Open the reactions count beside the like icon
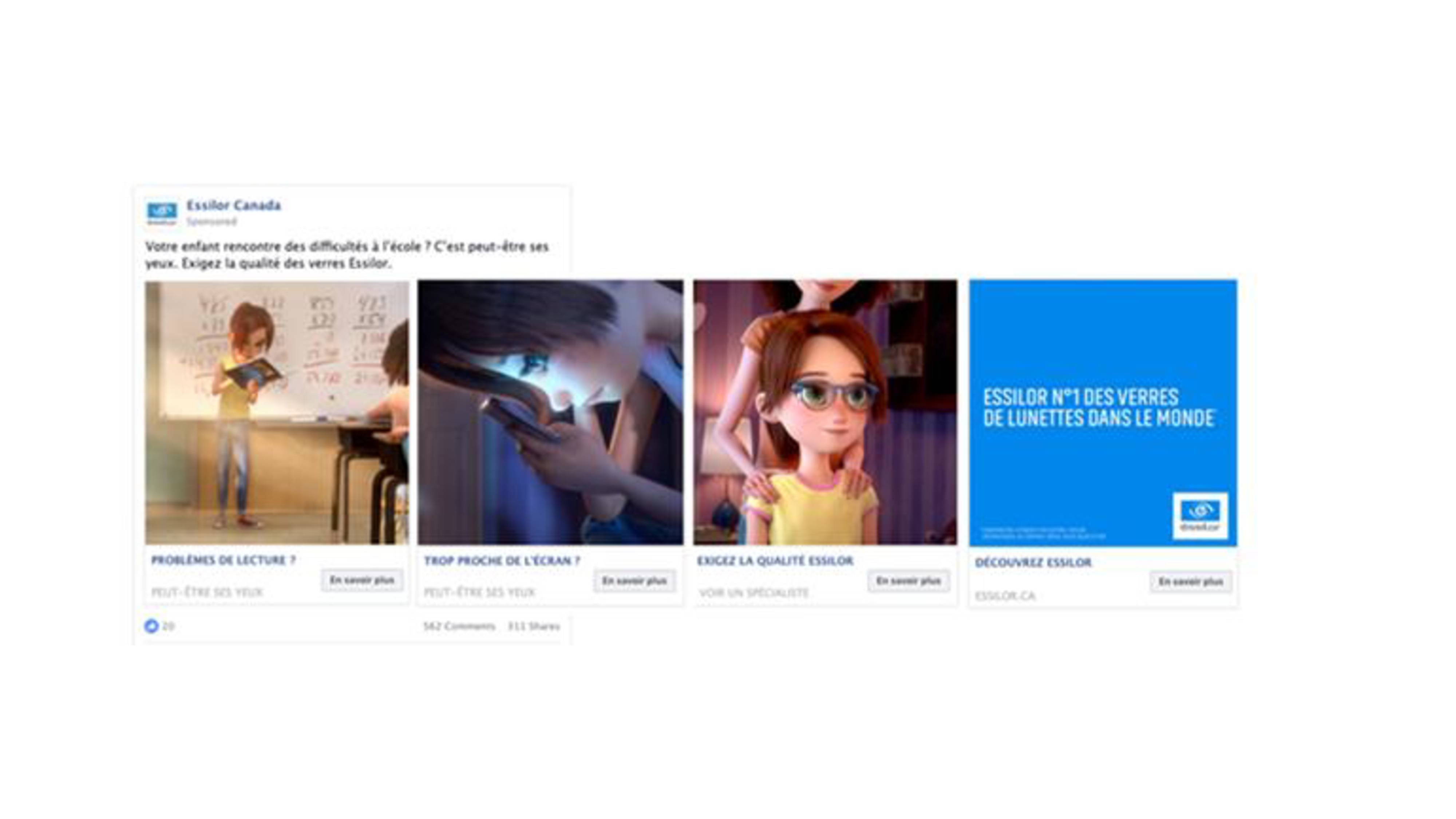Image resolution: width=1456 pixels, height=819 pixels. 168,626
